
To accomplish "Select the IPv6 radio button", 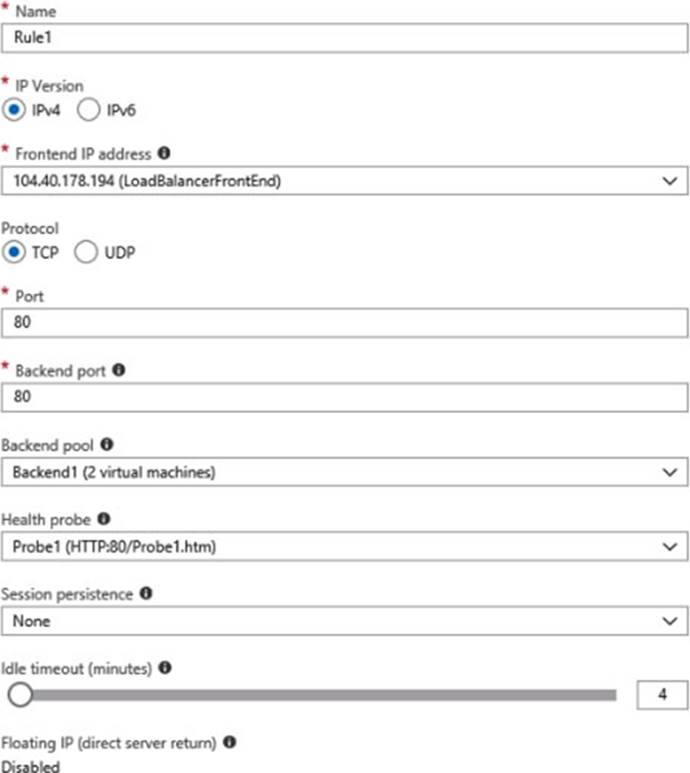I will tap(88, 111).
